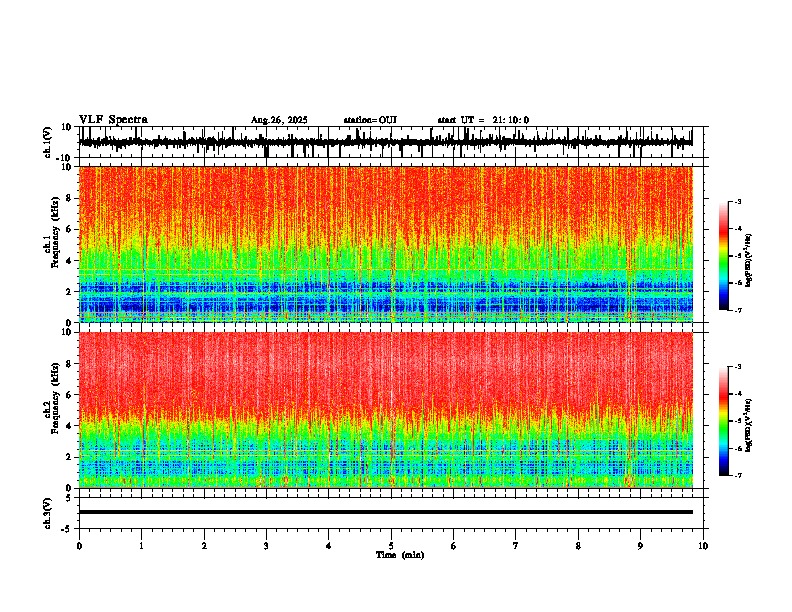Image resolution: width=792 pixels, height=612 pixels.
Task: Click the time axis tick label "6"
Action: (x=453, y=546)
